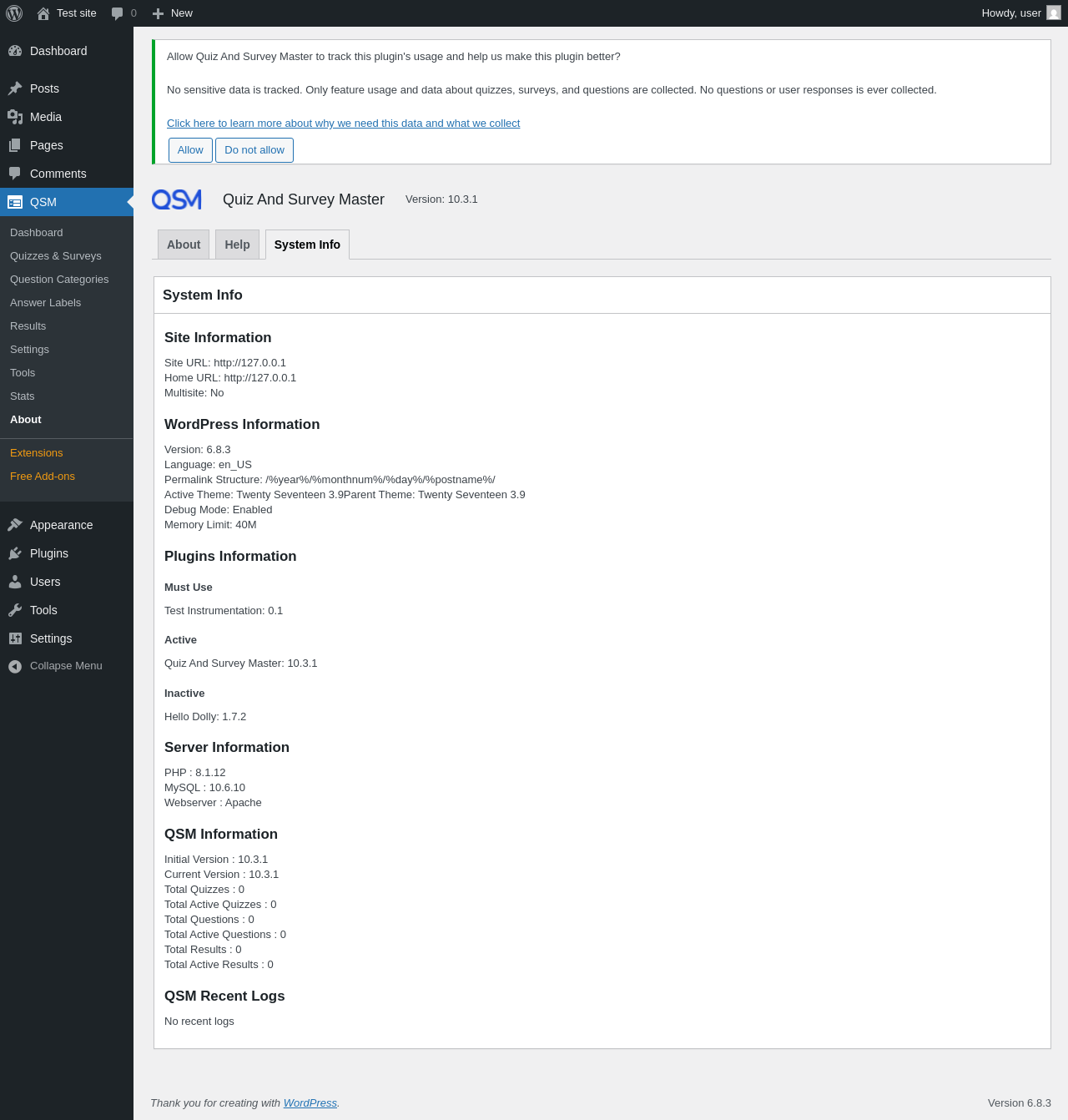Click the user avatar icon

pyautogui.click(x=1054, y=13)
